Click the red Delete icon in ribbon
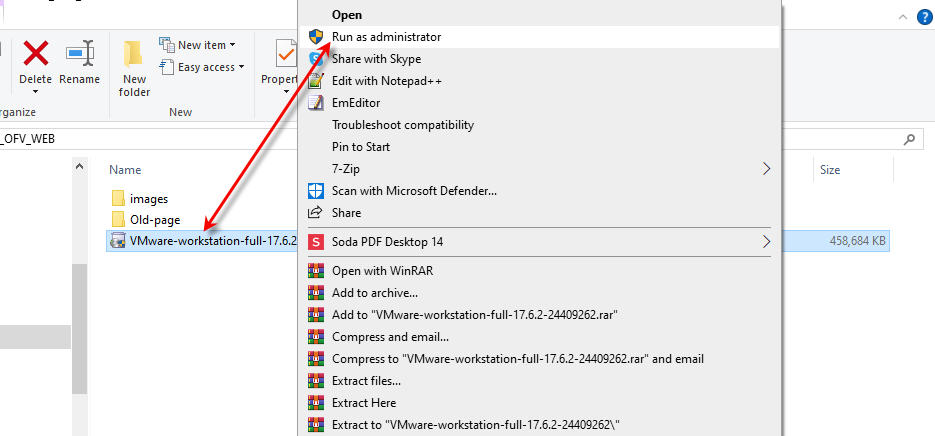This screenshot has height=436, width=935. click(x=36, y=53)
